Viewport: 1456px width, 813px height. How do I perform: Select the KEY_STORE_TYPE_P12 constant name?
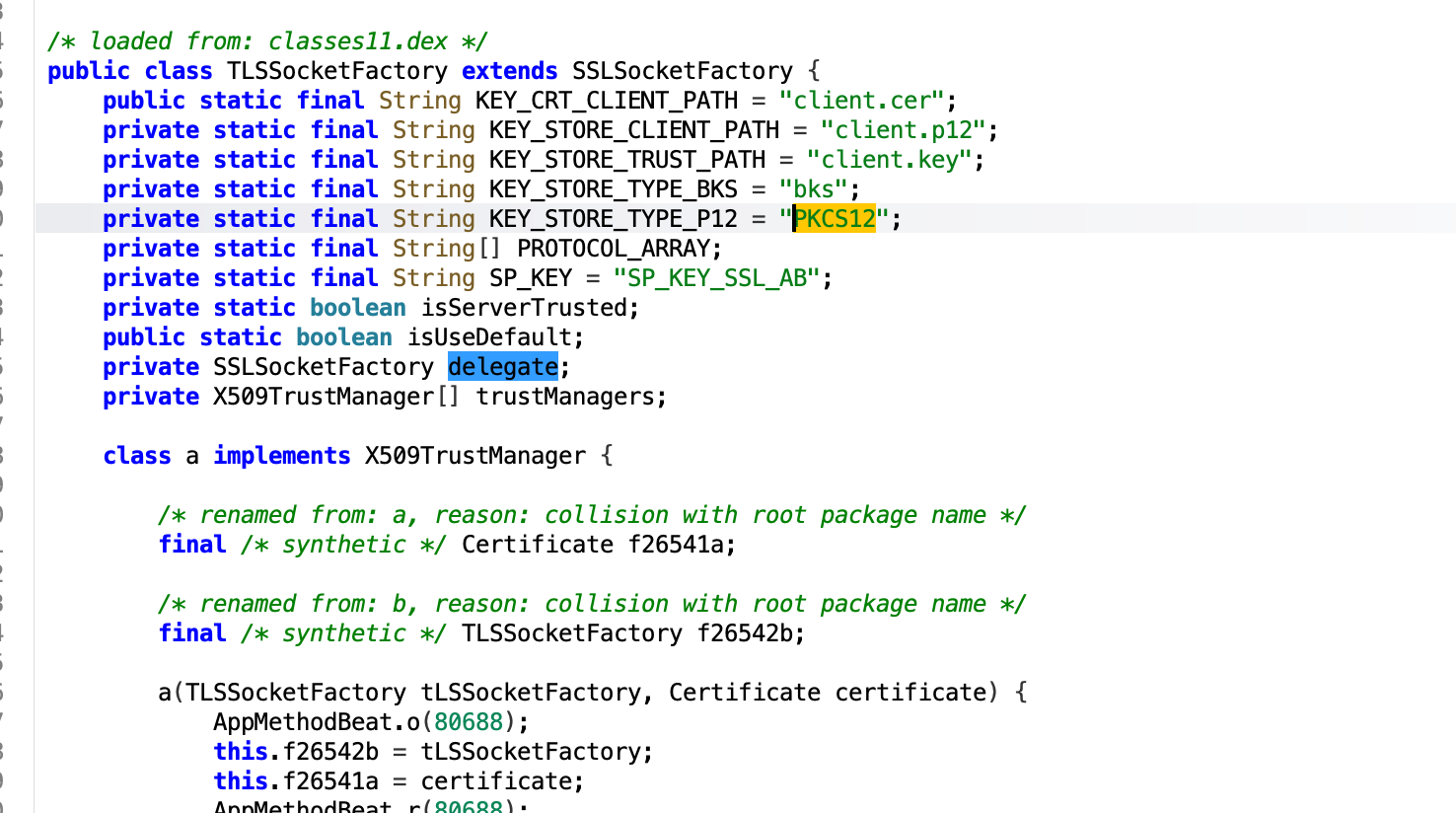tap(614, 219)
